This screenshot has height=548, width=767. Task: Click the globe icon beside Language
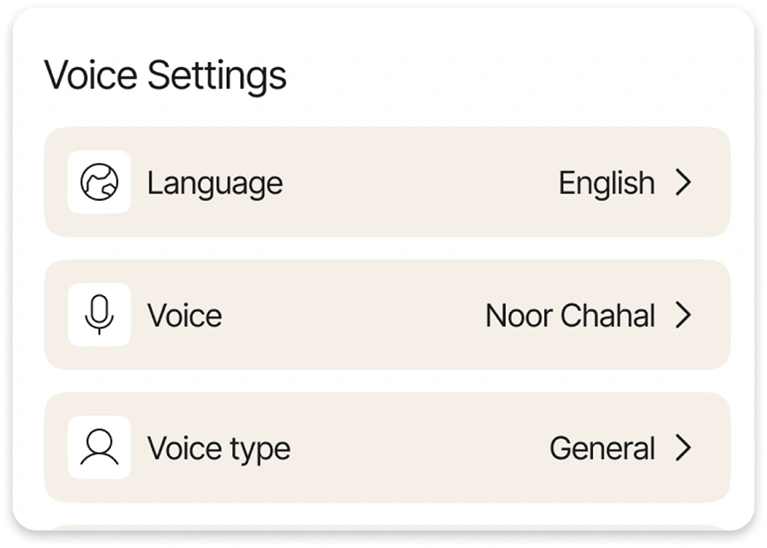point(99,182)
